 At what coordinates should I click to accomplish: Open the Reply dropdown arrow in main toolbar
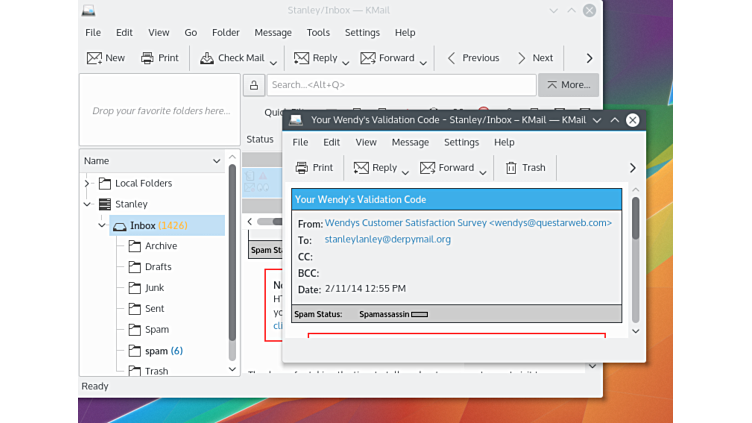346,61
